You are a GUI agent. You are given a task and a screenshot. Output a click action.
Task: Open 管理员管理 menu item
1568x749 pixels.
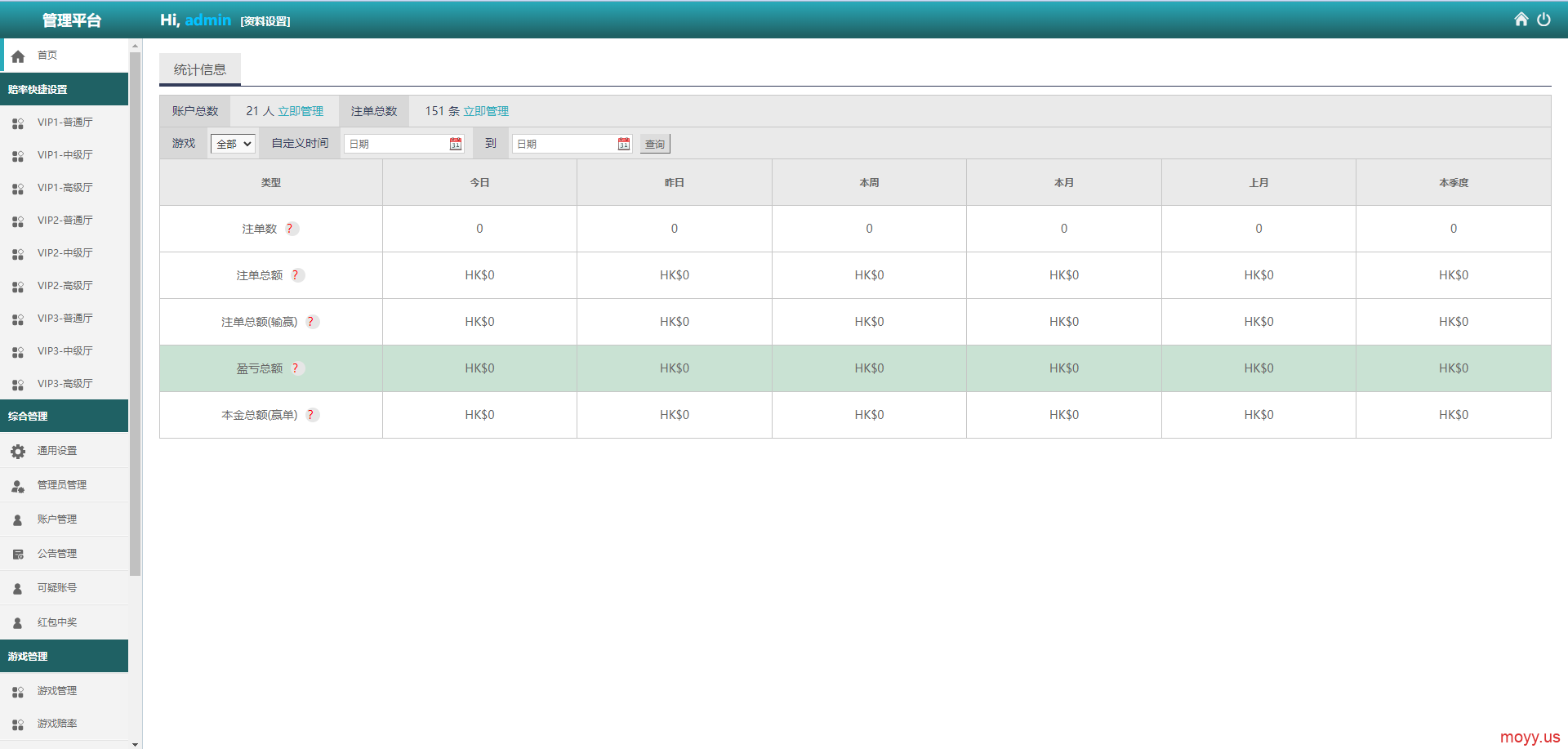click(x=65, y=485)
